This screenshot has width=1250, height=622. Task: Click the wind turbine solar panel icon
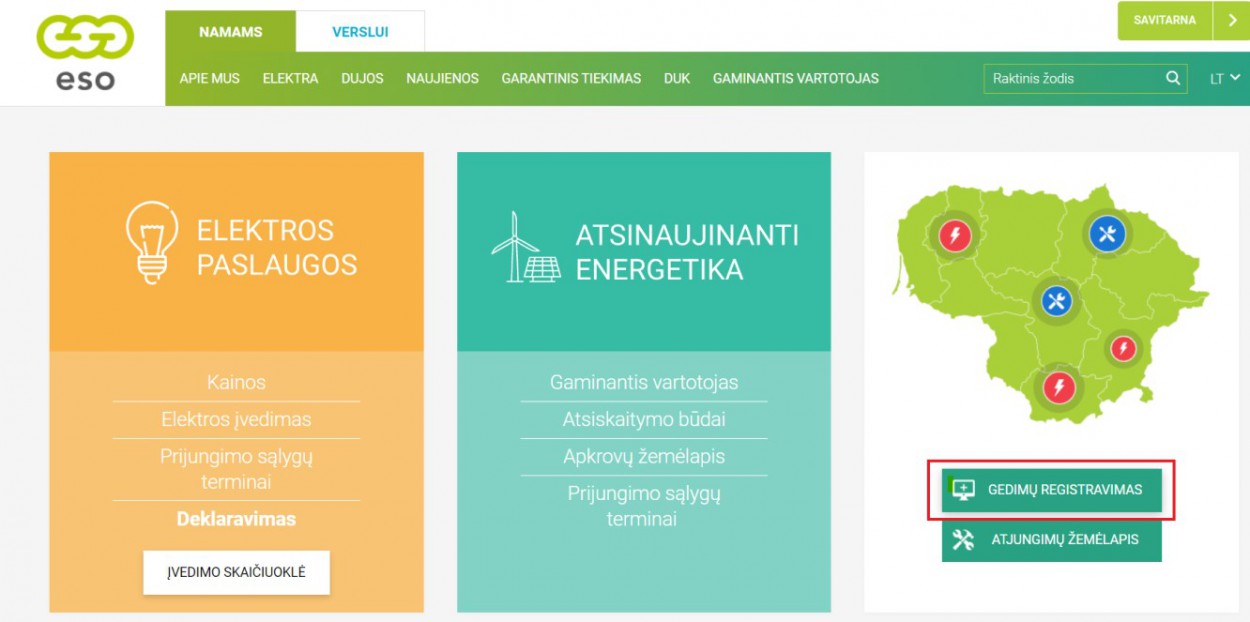(x=526, y=248)
